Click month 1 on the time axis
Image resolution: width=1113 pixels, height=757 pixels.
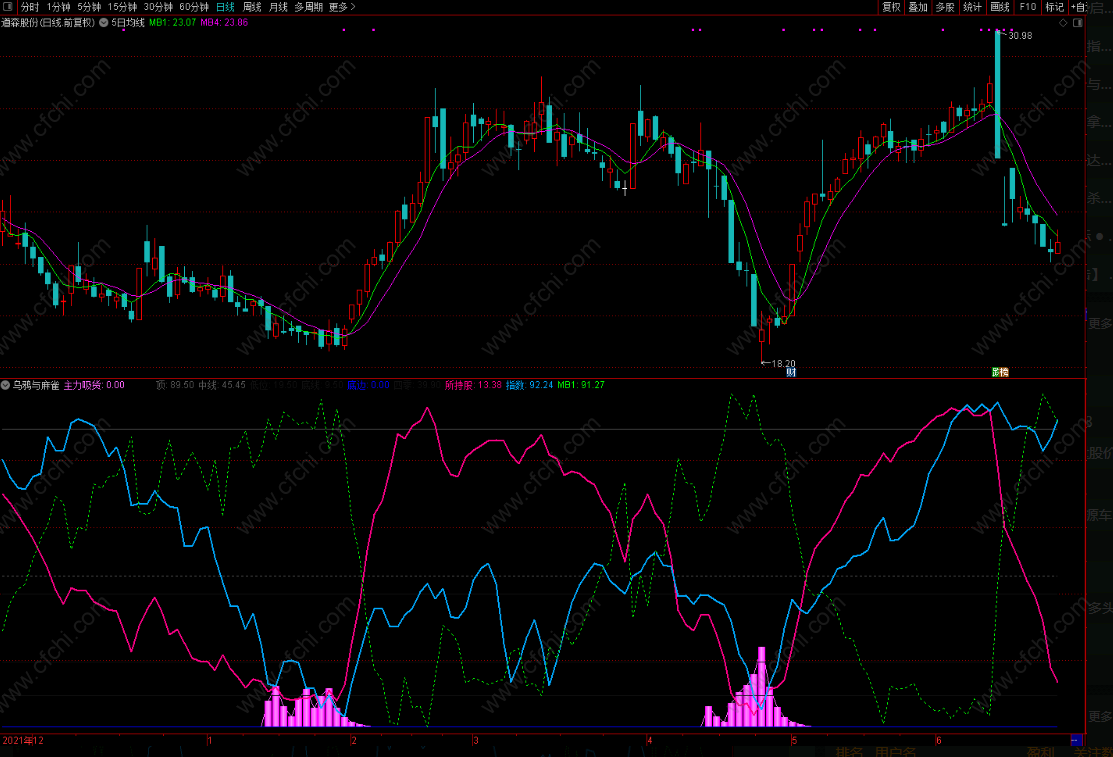(209, 740)
